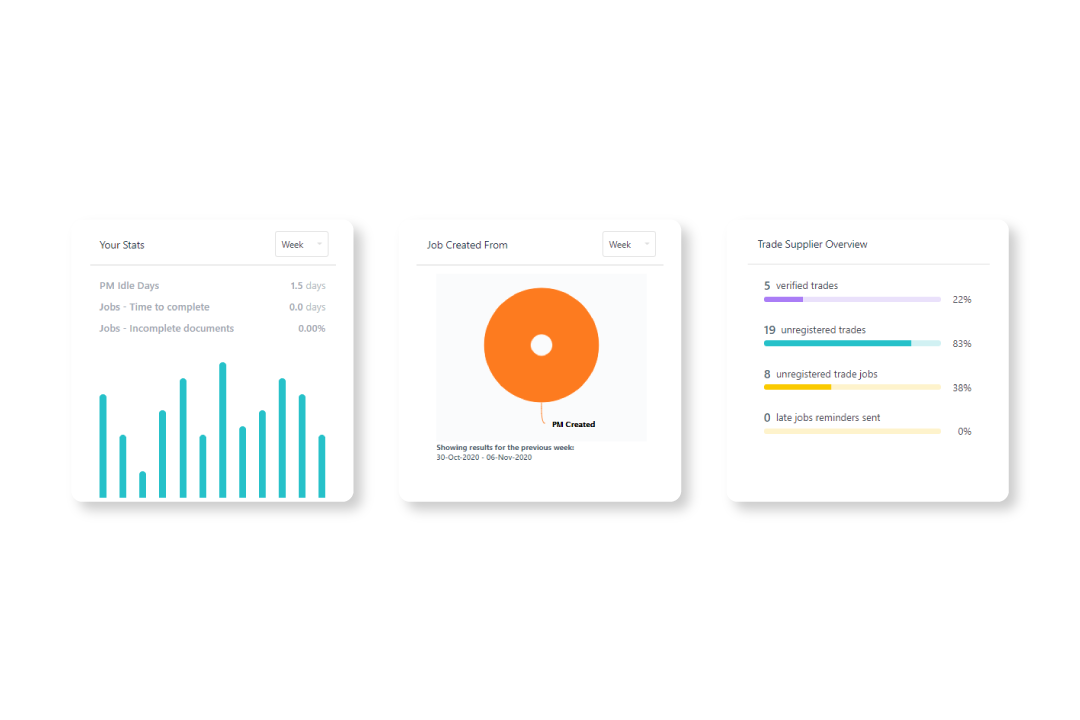Click the verified trades purple progress bar
Screen dimensions: 1080x720
[852, 300]
